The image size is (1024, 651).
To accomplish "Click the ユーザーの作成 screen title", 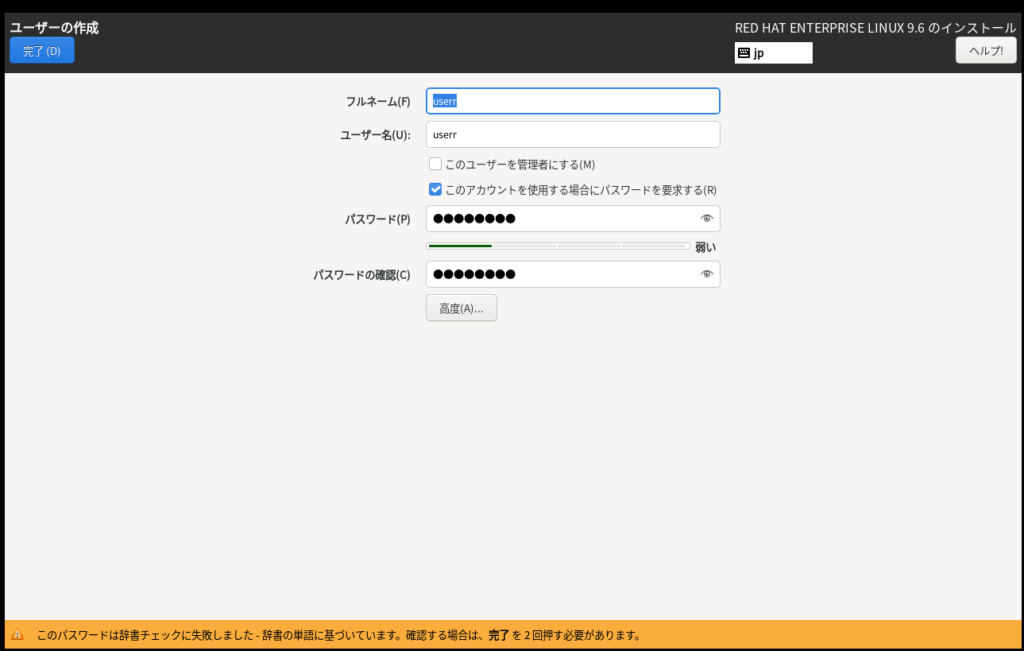I will click(x=54, y=28).
